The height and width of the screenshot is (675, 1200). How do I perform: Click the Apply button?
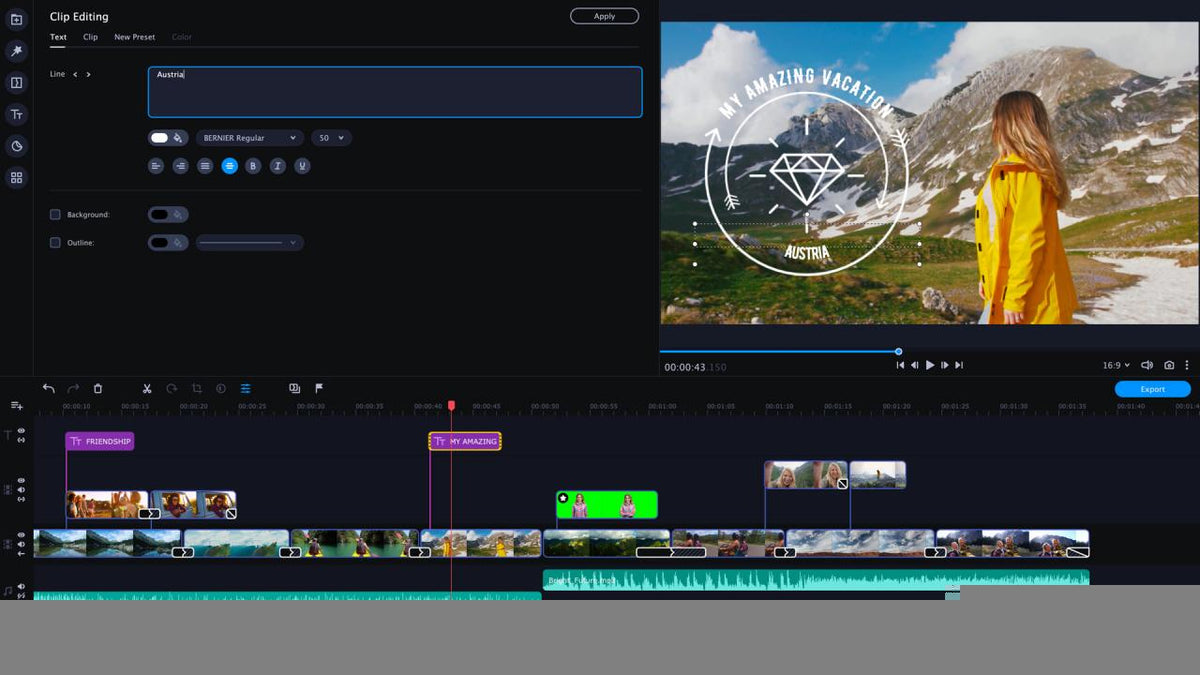[604, 16]
